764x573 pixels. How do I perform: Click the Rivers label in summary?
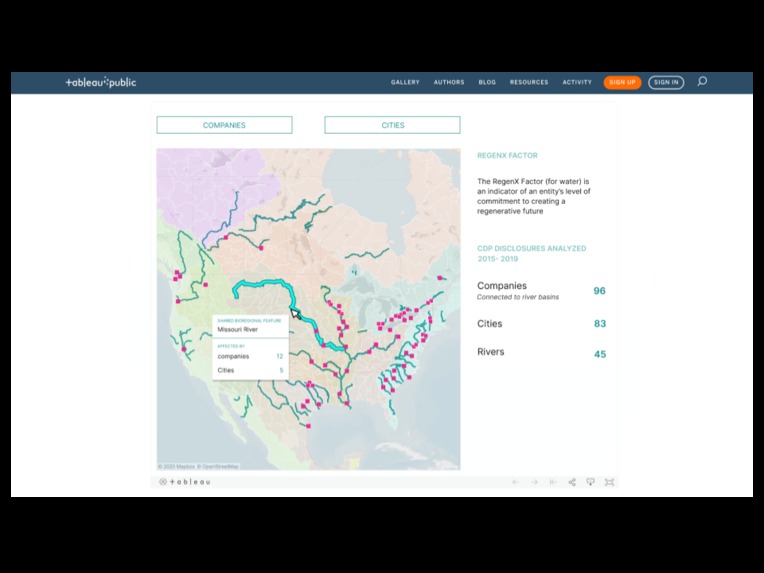pyautogui.click(x=491, y=352)
